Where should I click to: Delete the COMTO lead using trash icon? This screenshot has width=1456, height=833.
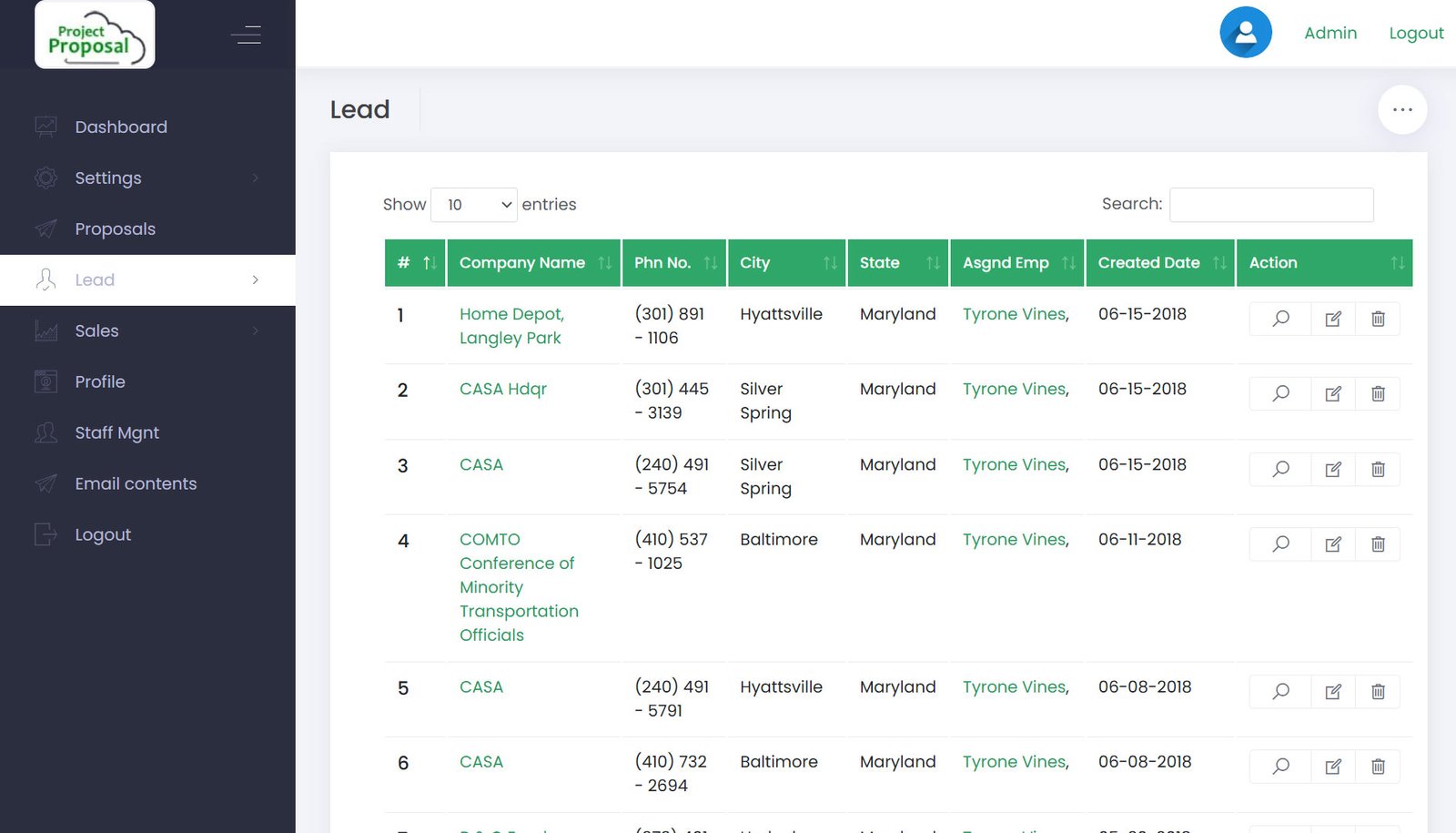pyautogui.click(x=1378, y=544)
